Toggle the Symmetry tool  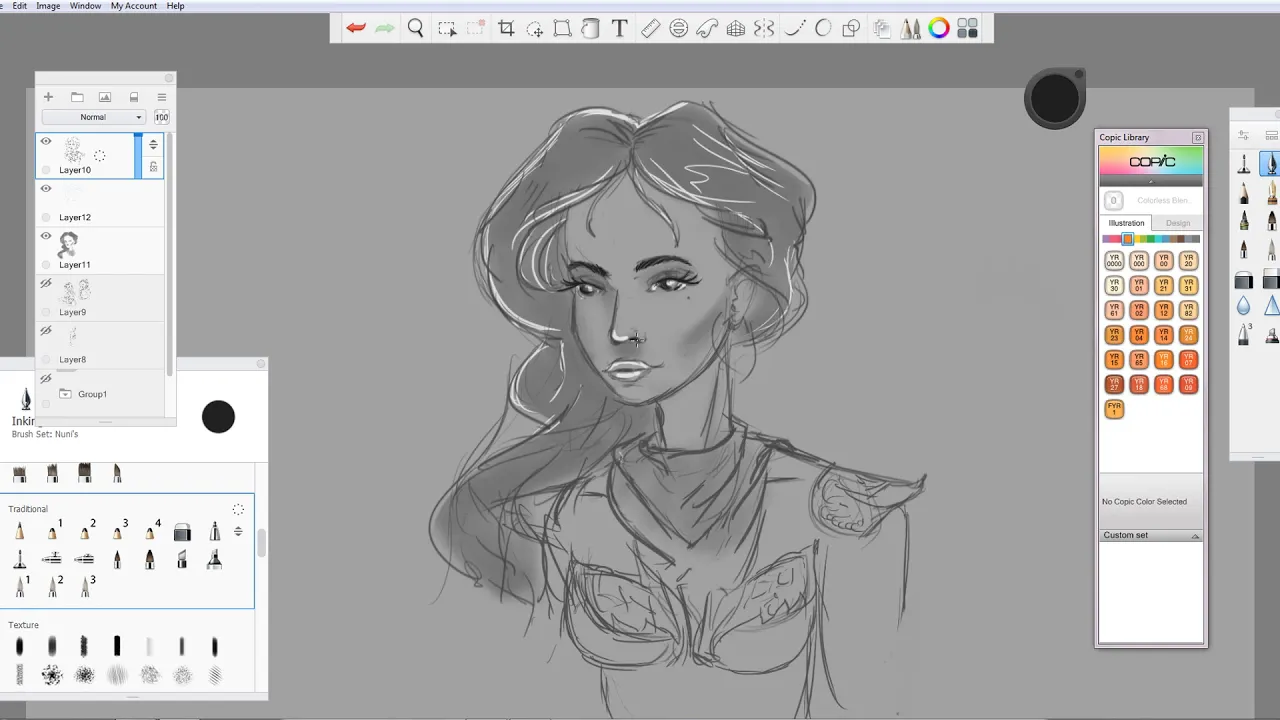(x=764, y=29)
